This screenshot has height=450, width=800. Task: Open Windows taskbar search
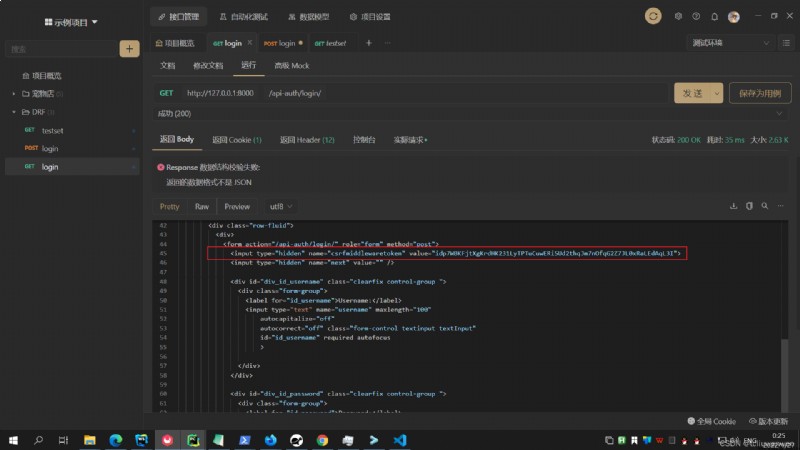pos(38,440)
